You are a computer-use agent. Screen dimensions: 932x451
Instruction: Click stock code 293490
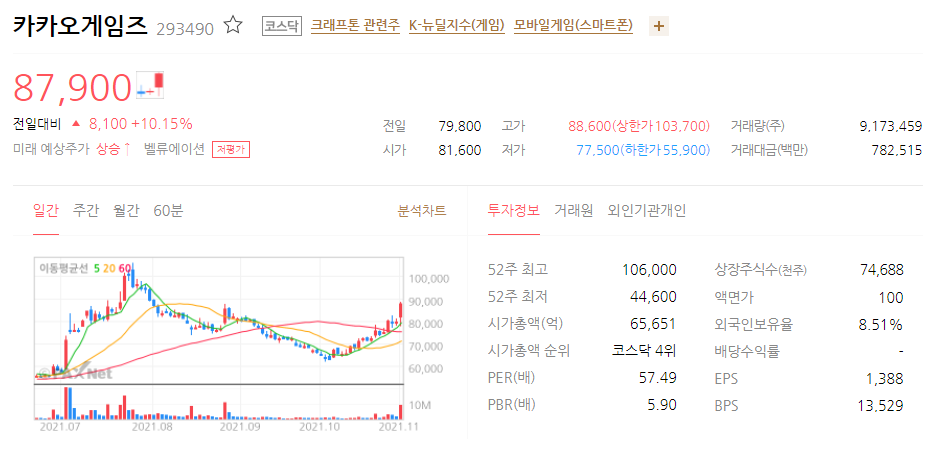185,29
